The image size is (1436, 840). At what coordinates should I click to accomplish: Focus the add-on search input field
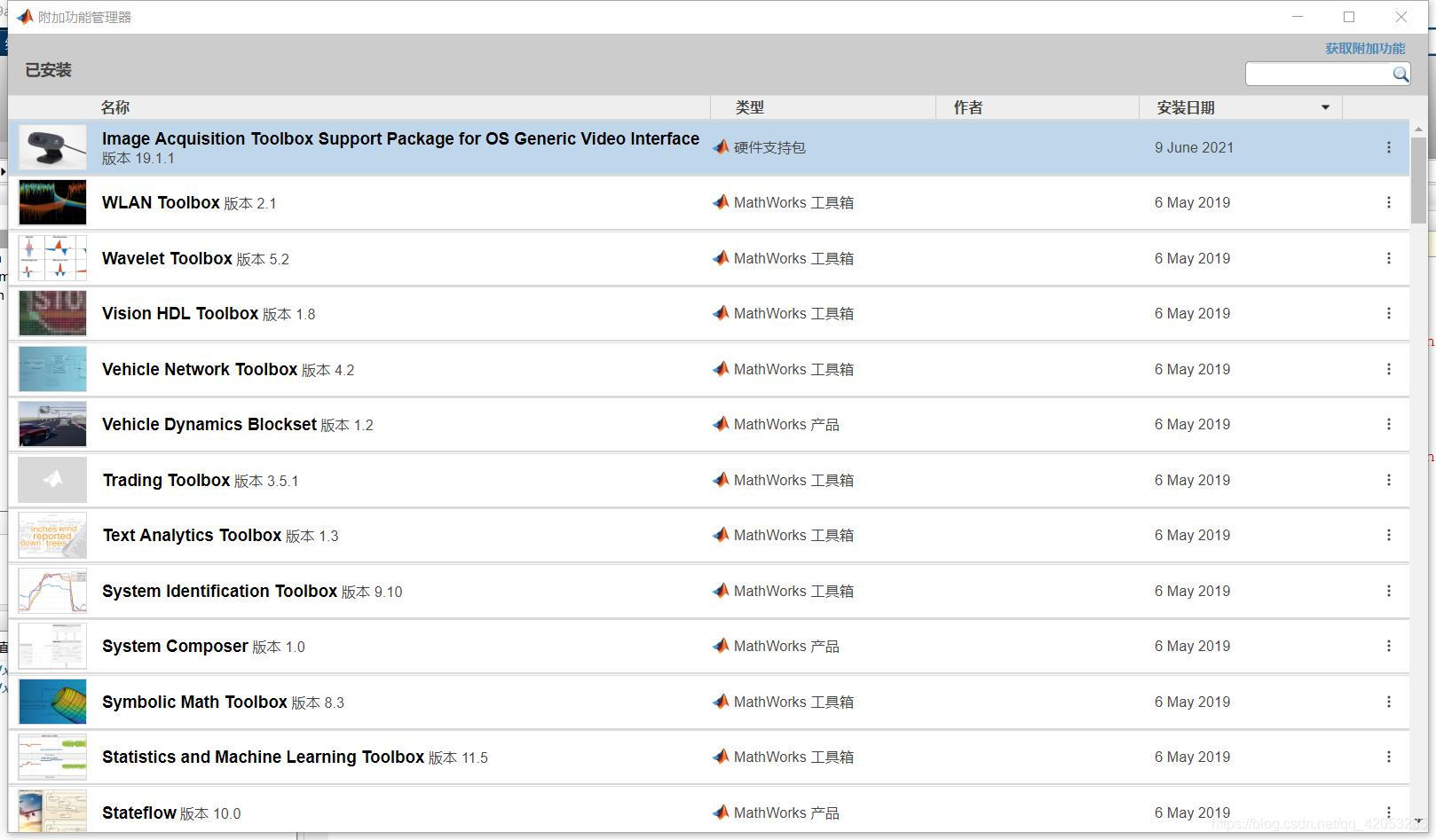pyautogui.click(x=1319, y=75)
